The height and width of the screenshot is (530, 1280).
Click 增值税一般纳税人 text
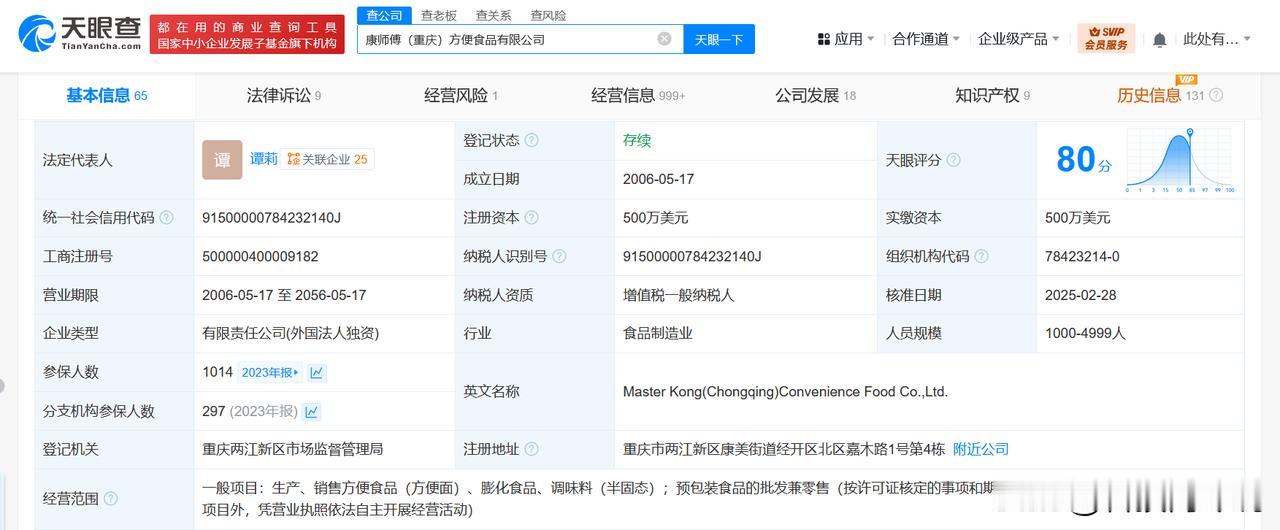[x=679, y=295]
